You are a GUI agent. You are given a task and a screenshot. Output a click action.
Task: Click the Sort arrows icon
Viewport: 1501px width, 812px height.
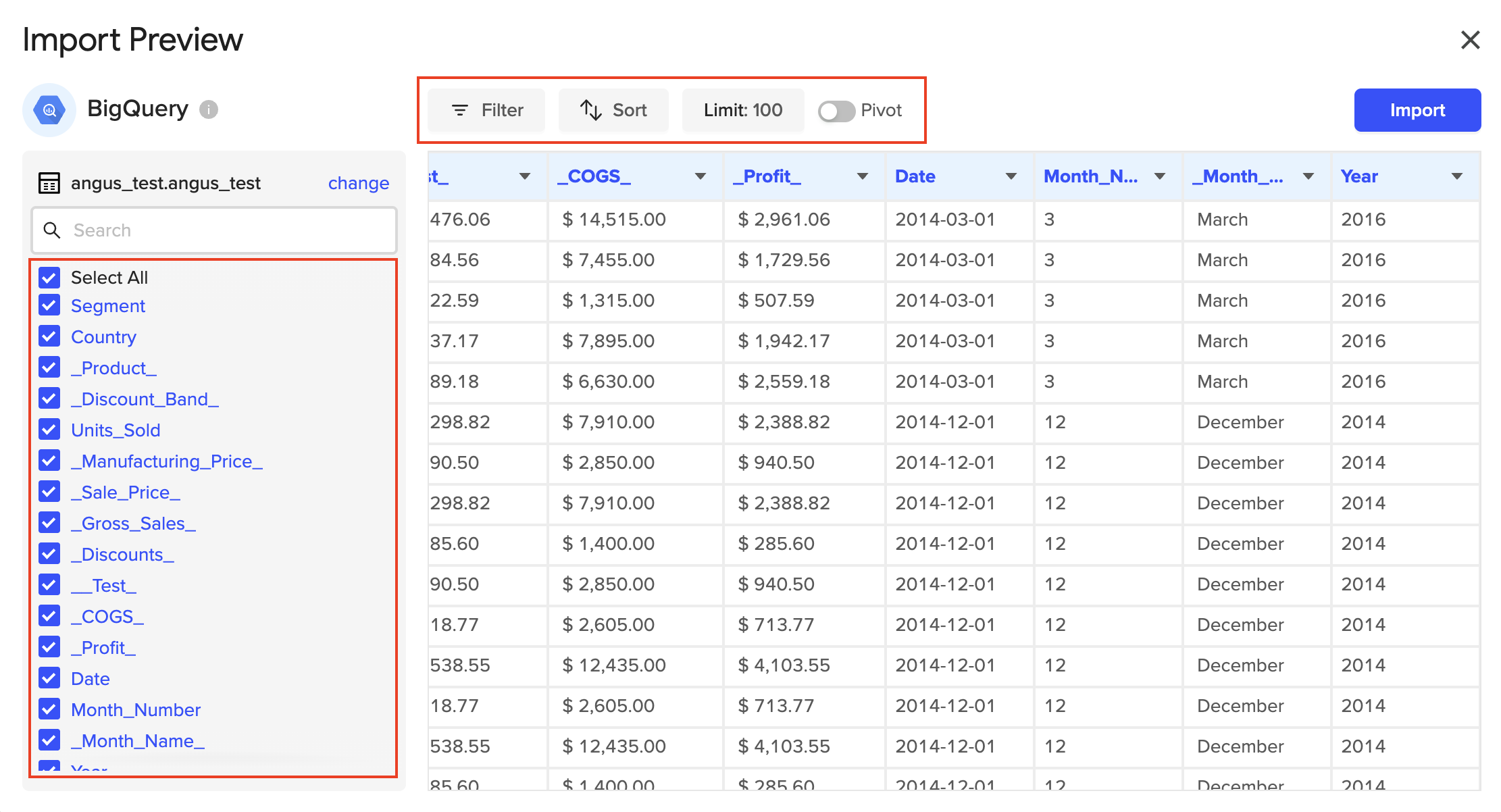coord(590,110)
